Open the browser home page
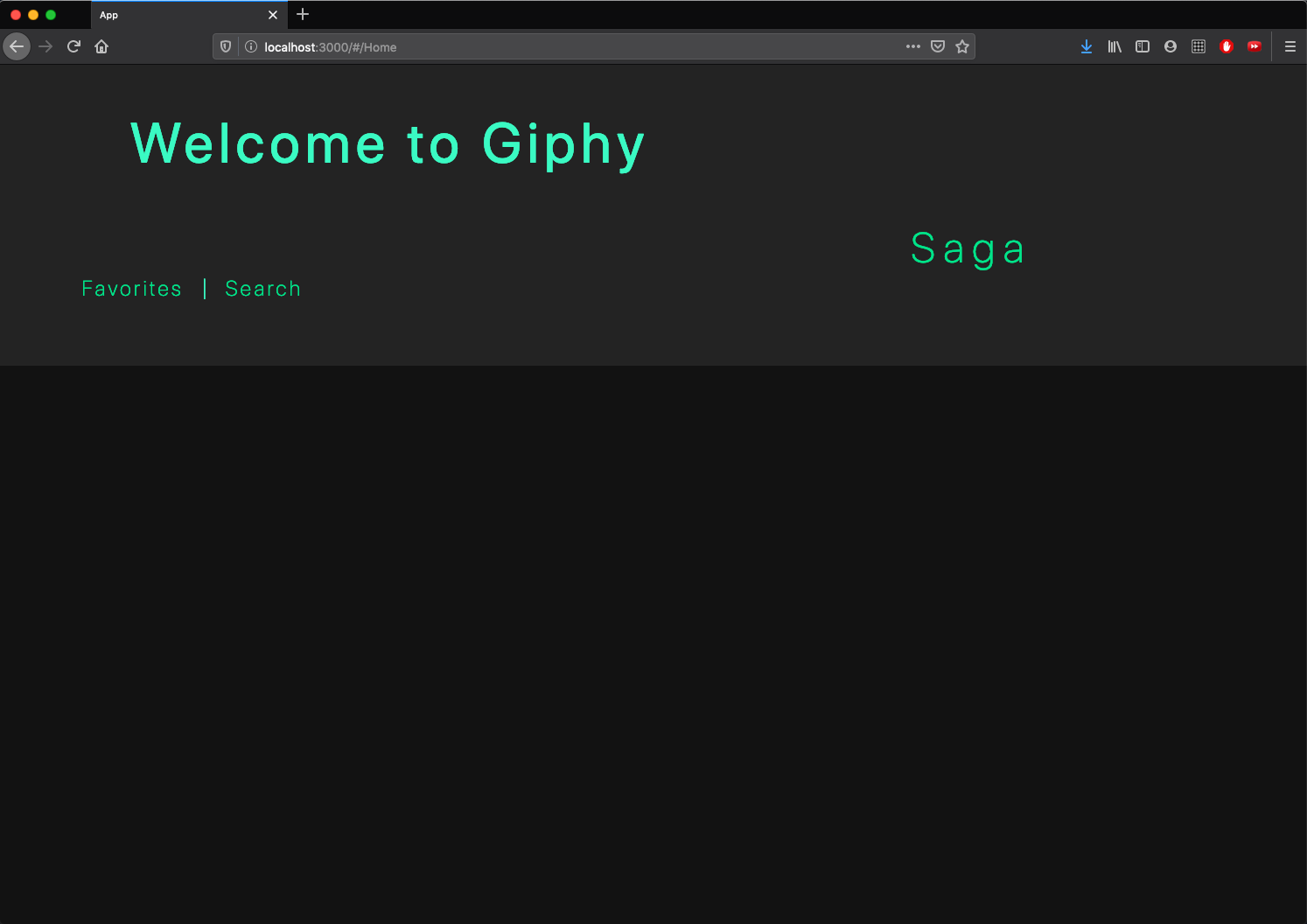Image resolution: width=1307 pixels, height=924 pixels. 101,46
